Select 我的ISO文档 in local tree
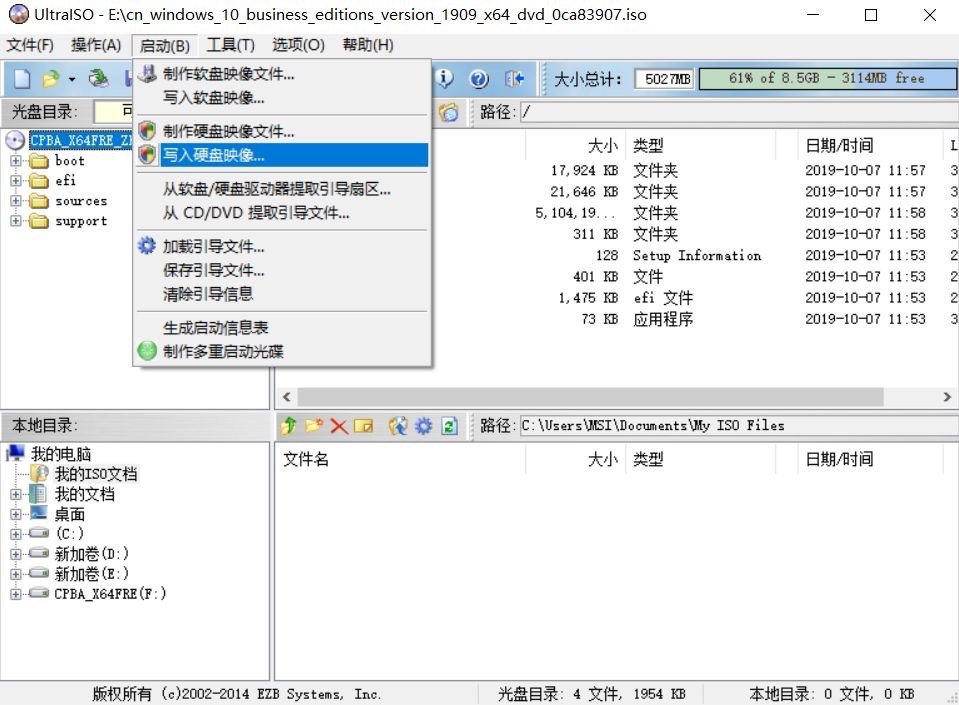Viewport: 959px width, 705px height. pyautogui.click(x=95, y=474)
